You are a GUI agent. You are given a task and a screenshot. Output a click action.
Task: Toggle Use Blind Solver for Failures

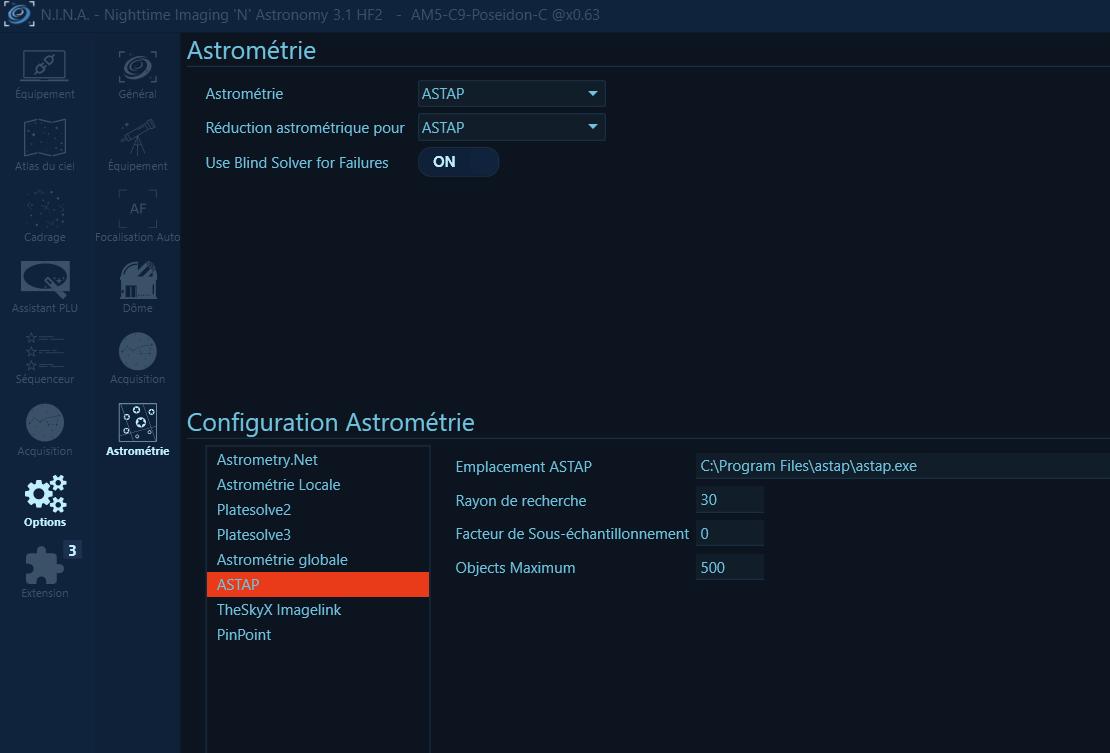click(458, 162)
